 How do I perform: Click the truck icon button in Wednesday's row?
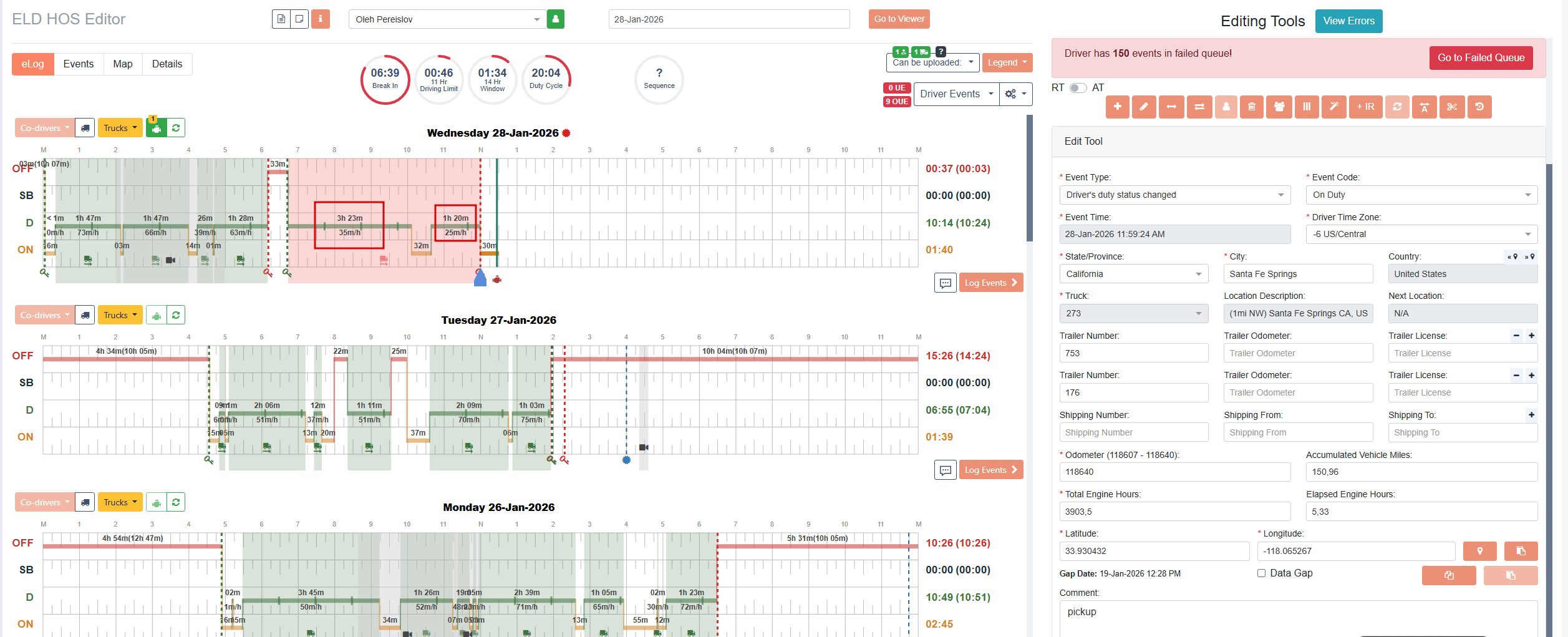point(85,128)
